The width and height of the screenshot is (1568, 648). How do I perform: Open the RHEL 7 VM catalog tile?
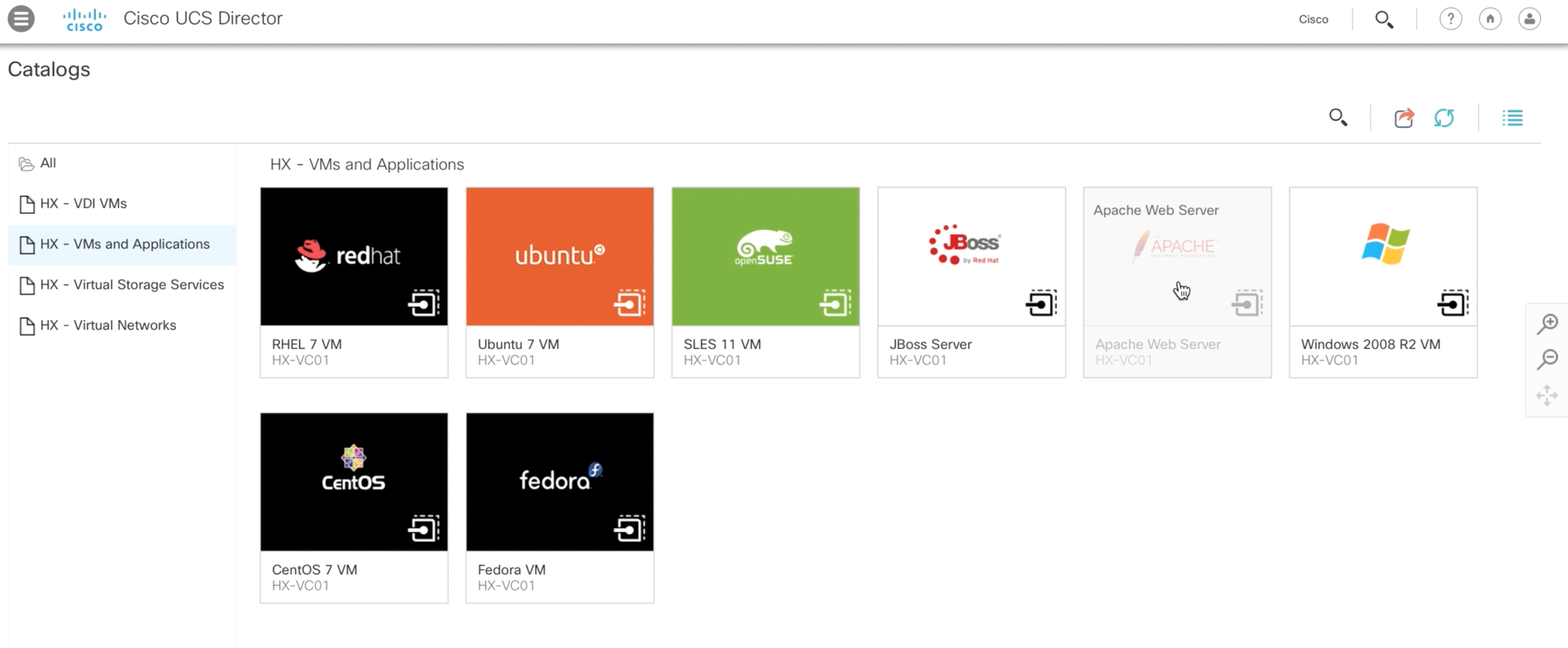pyautogui.click(x=354, y=256)
